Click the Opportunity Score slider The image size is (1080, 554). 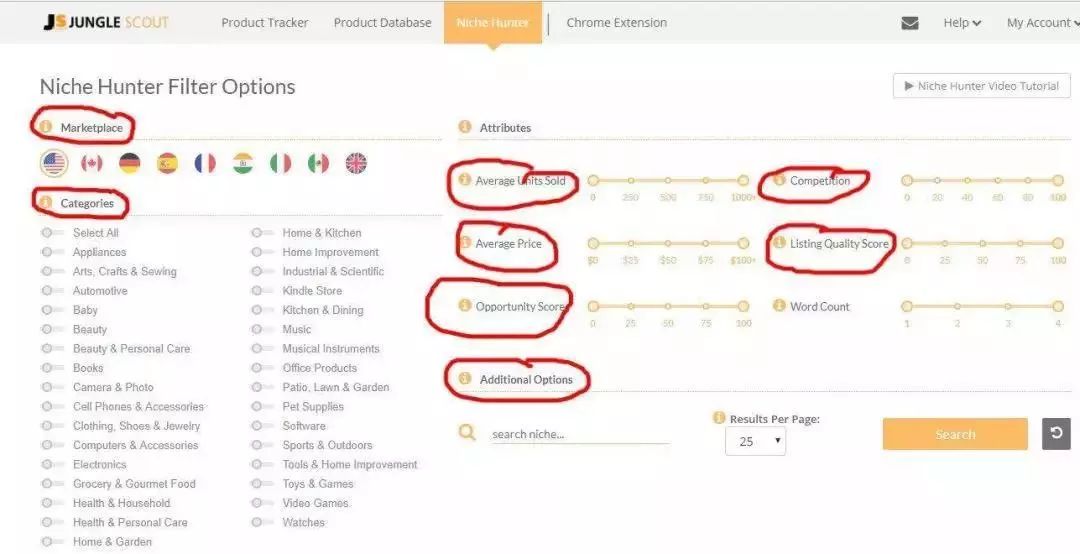[x=668, y=306]
